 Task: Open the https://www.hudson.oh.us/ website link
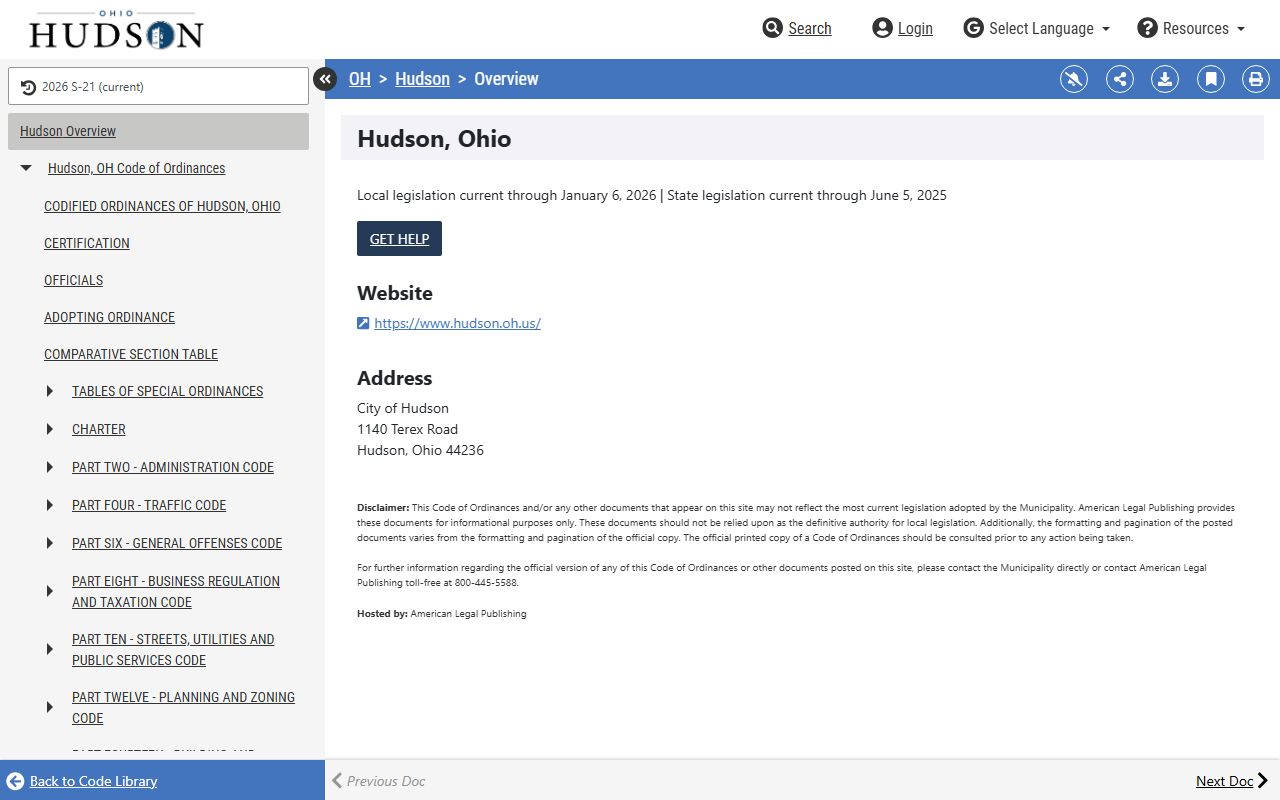point(457,323)
